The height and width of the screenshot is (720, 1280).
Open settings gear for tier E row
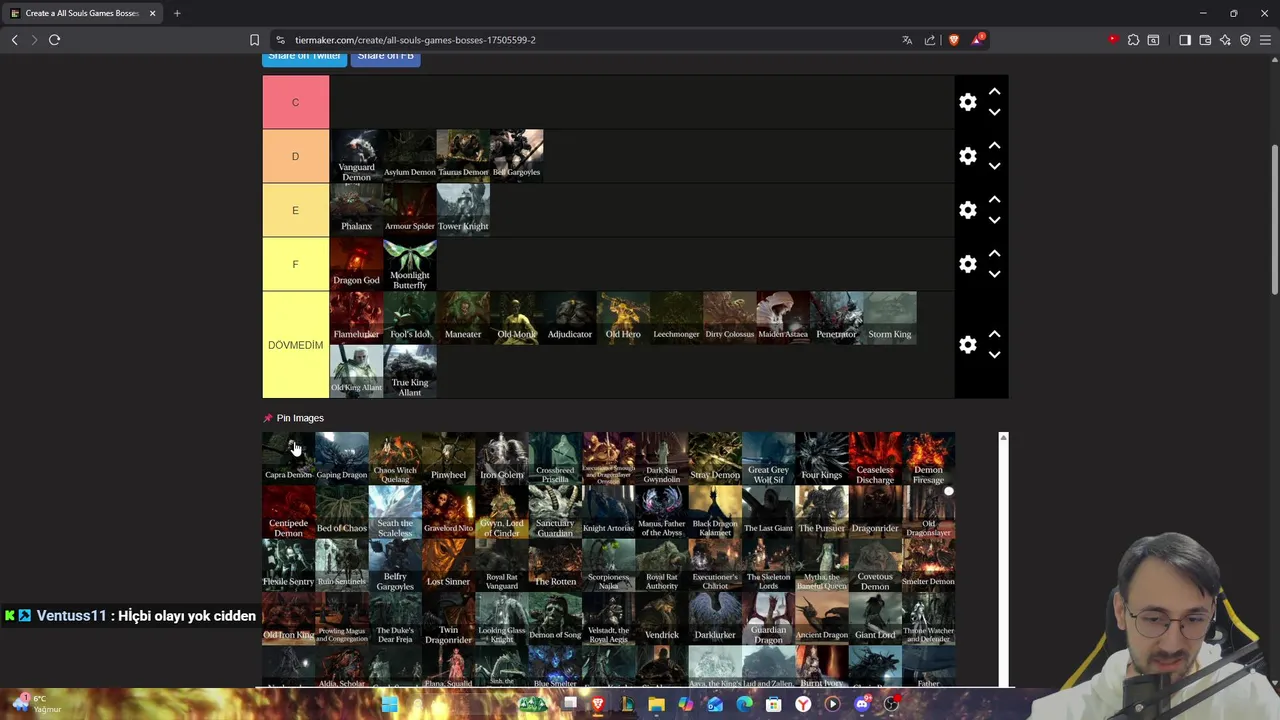click(968, 210)
